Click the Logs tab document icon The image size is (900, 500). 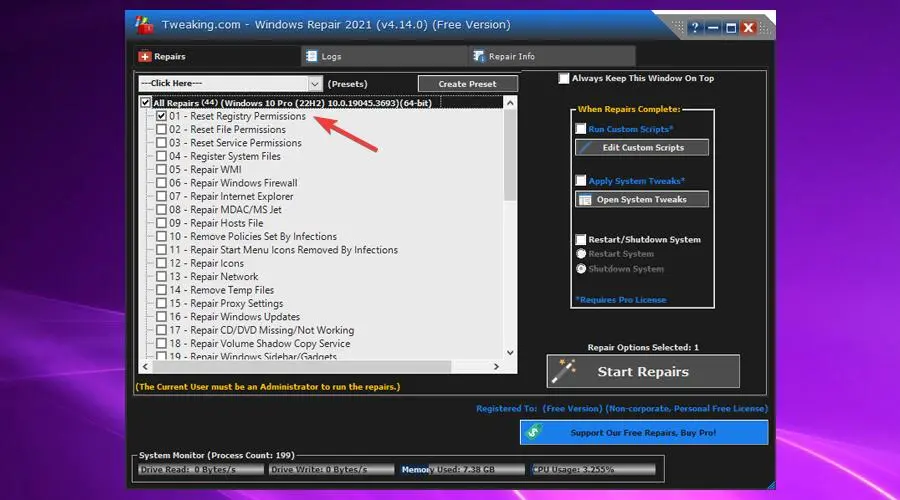click(311, 56)
